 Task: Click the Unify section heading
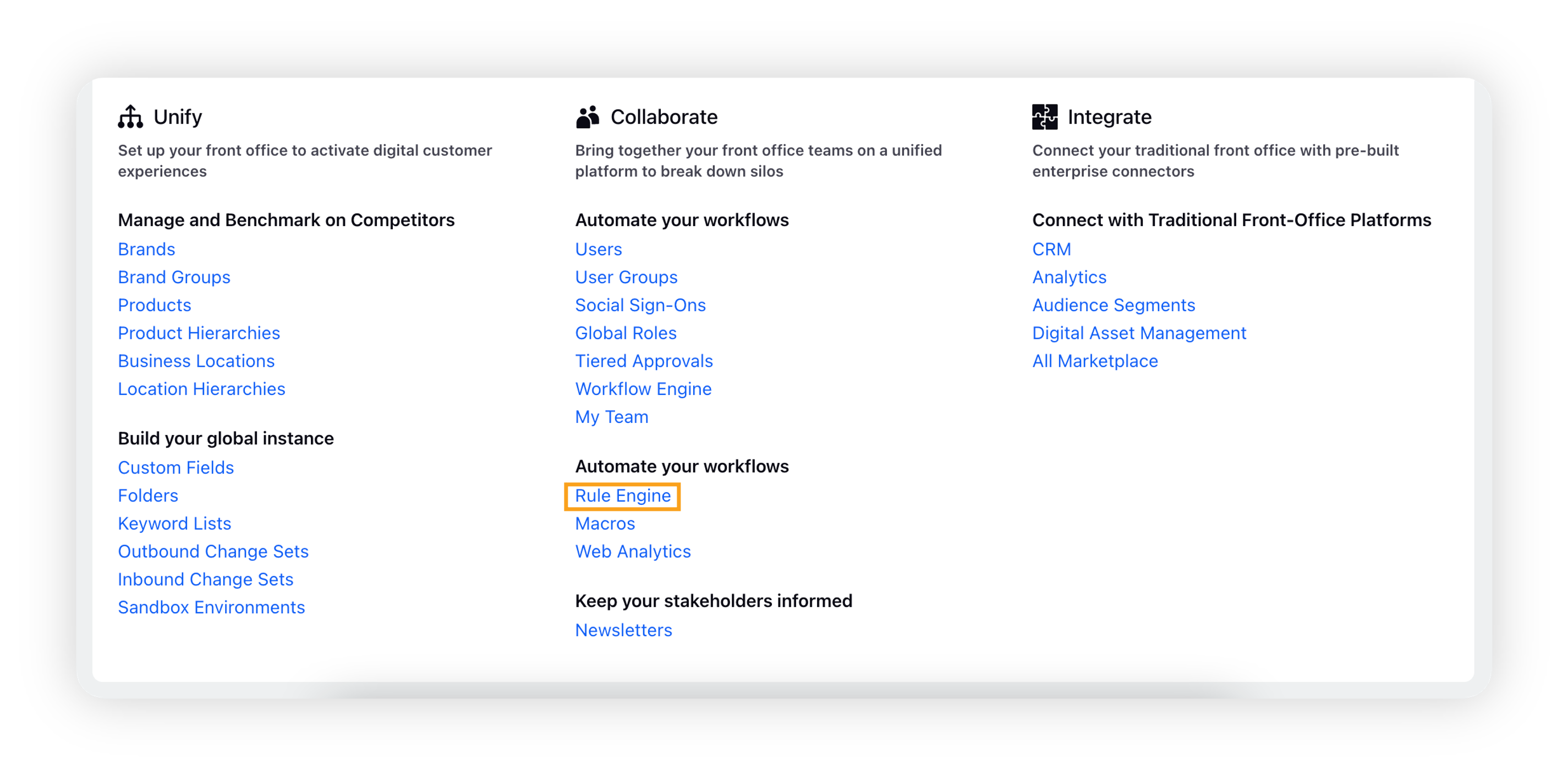pyautogui.click(x=178, y=117)
